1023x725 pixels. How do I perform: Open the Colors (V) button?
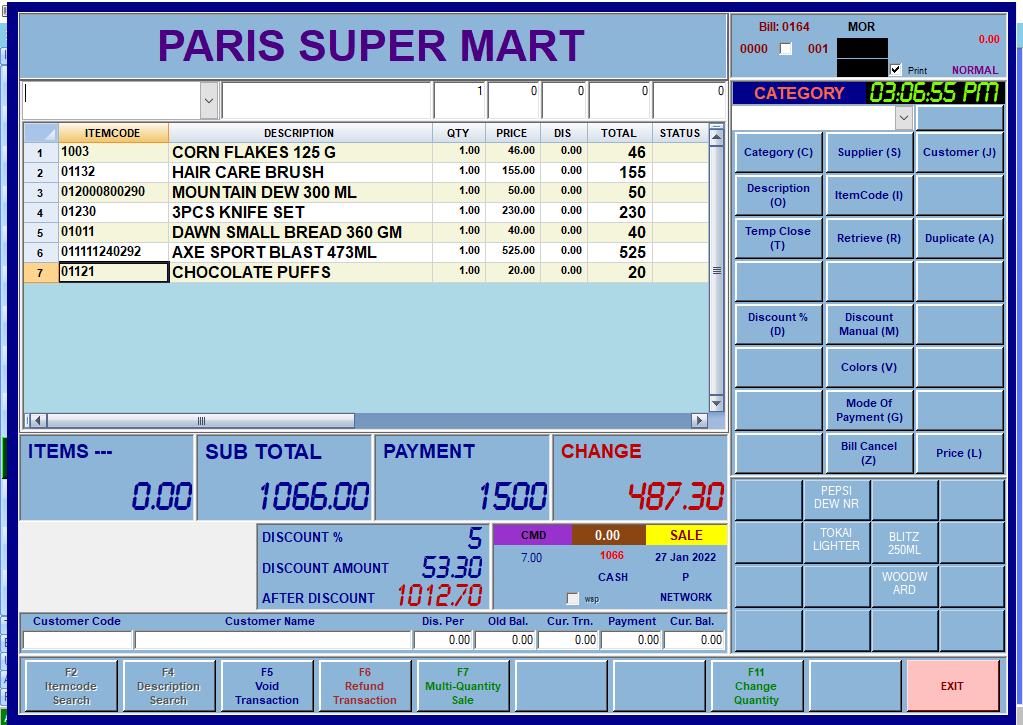tap(868, 367)
